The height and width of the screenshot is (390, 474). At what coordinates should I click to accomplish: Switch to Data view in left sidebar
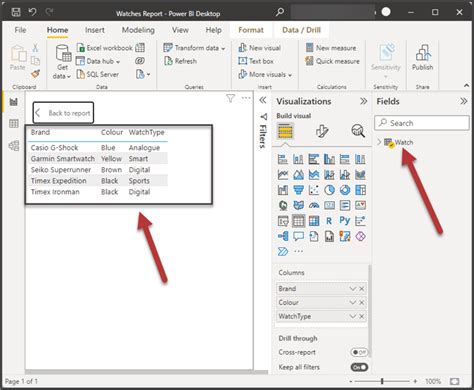click(14, 124)
